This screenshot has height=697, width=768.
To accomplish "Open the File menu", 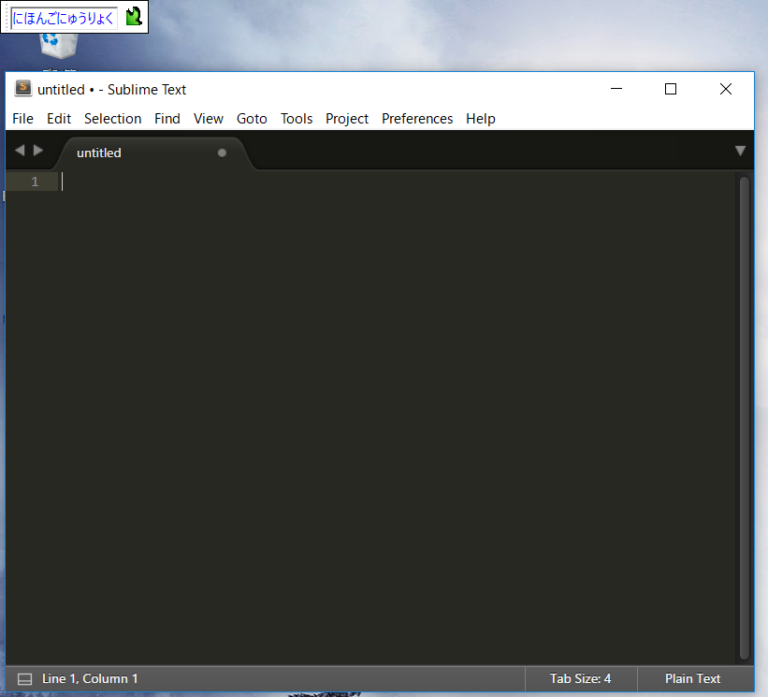I will click(23, 119).
